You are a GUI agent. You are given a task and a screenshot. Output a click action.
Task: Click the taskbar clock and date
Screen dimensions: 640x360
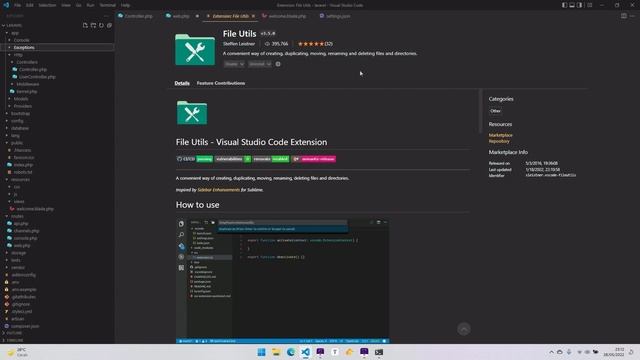click(x=614, y=352)
